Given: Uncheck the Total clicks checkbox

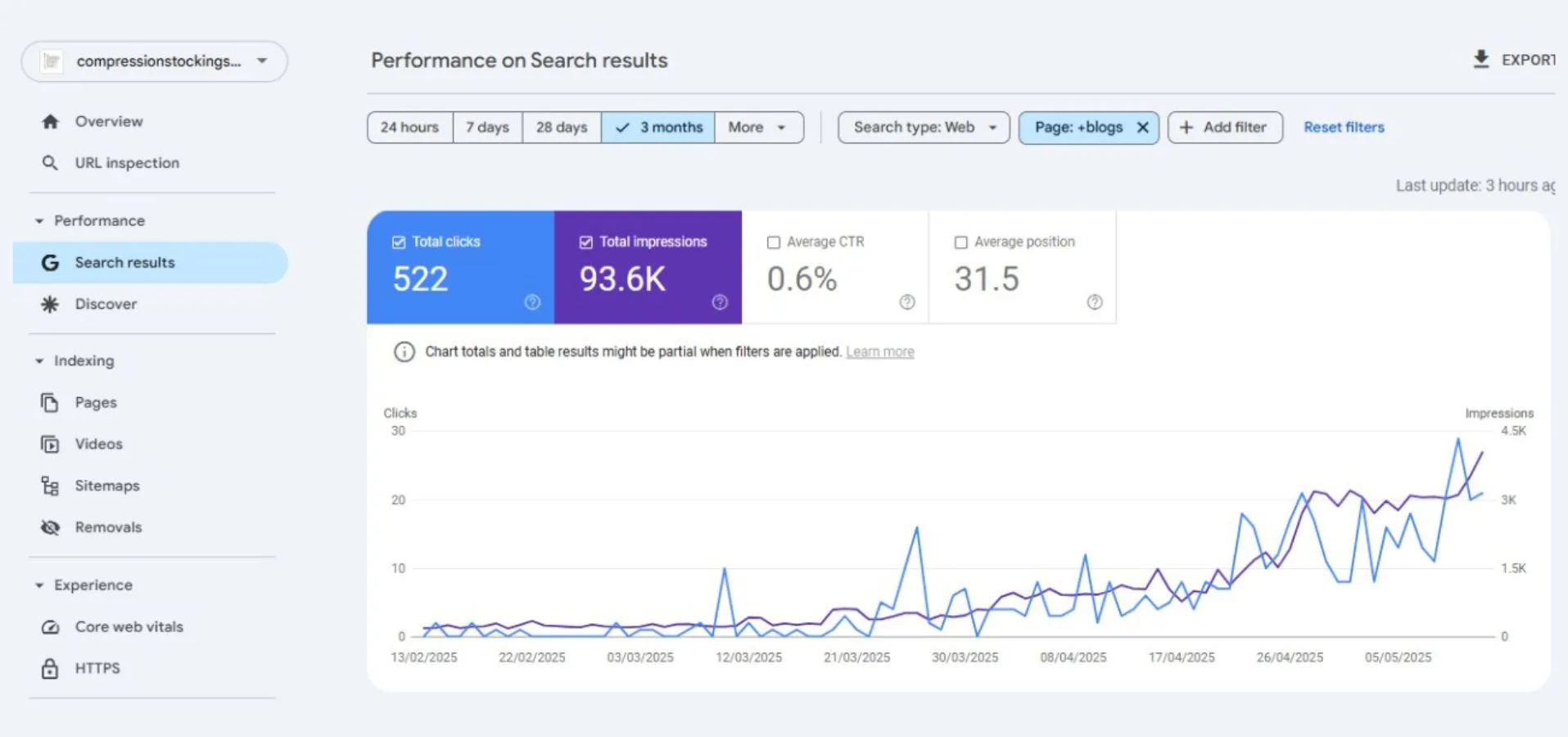Looking at the screenshot, I should 399,242.
